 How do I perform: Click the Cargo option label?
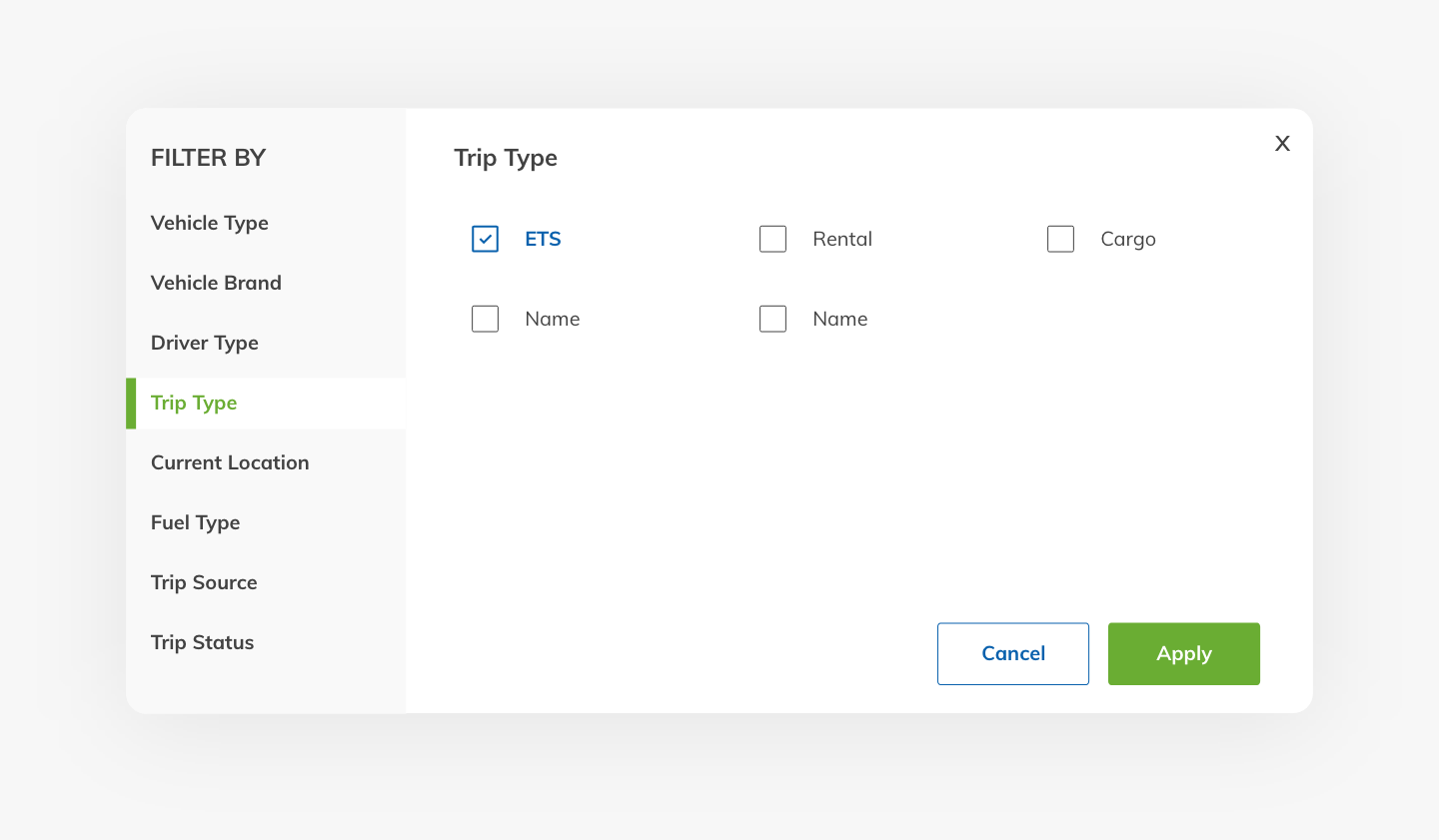tap(1128, 239)
